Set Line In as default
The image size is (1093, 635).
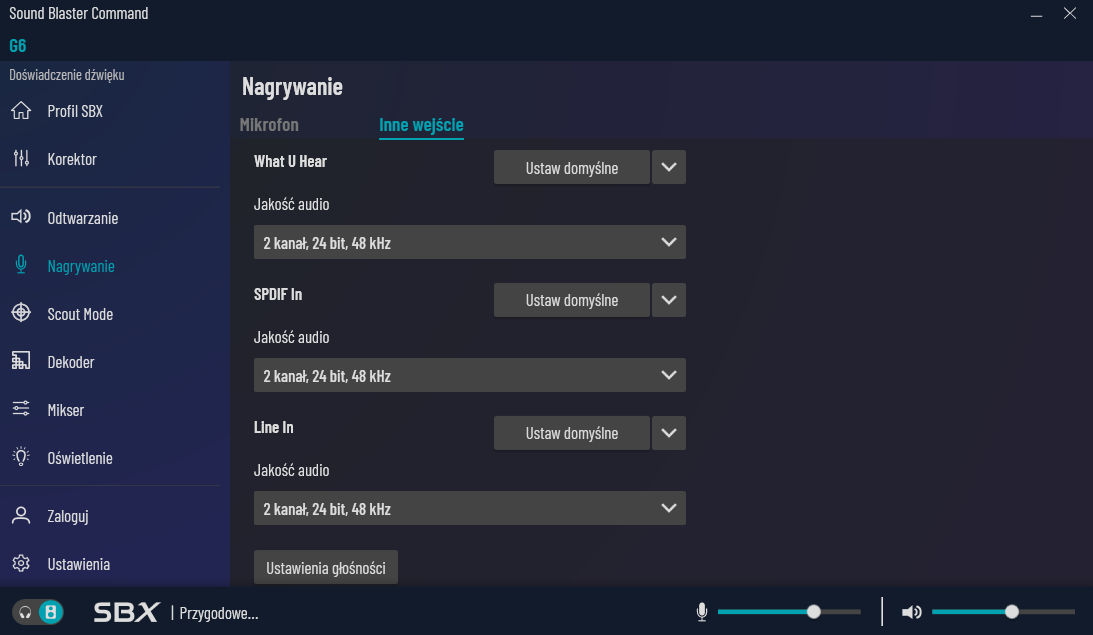[572, 433]
